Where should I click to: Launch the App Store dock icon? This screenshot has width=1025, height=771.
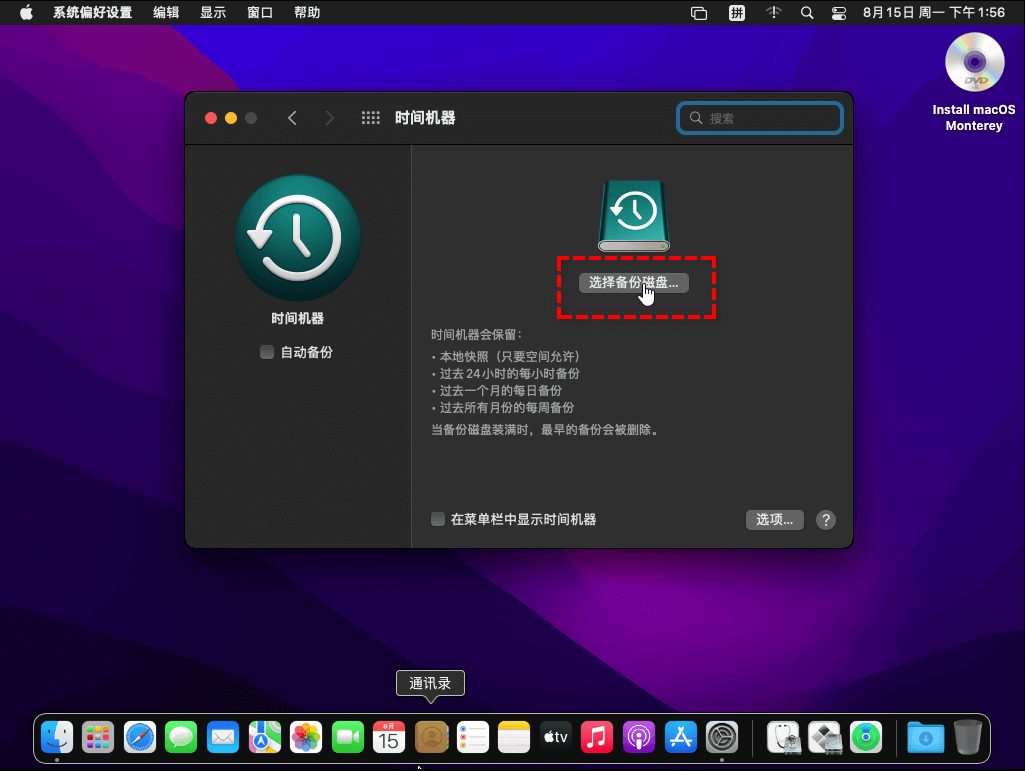680,738
